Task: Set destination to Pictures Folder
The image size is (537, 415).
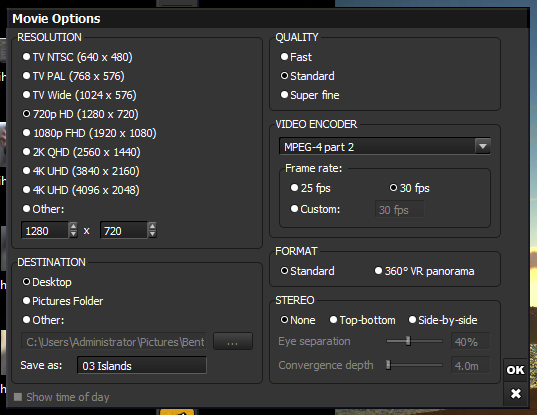Action: point(63,301)
